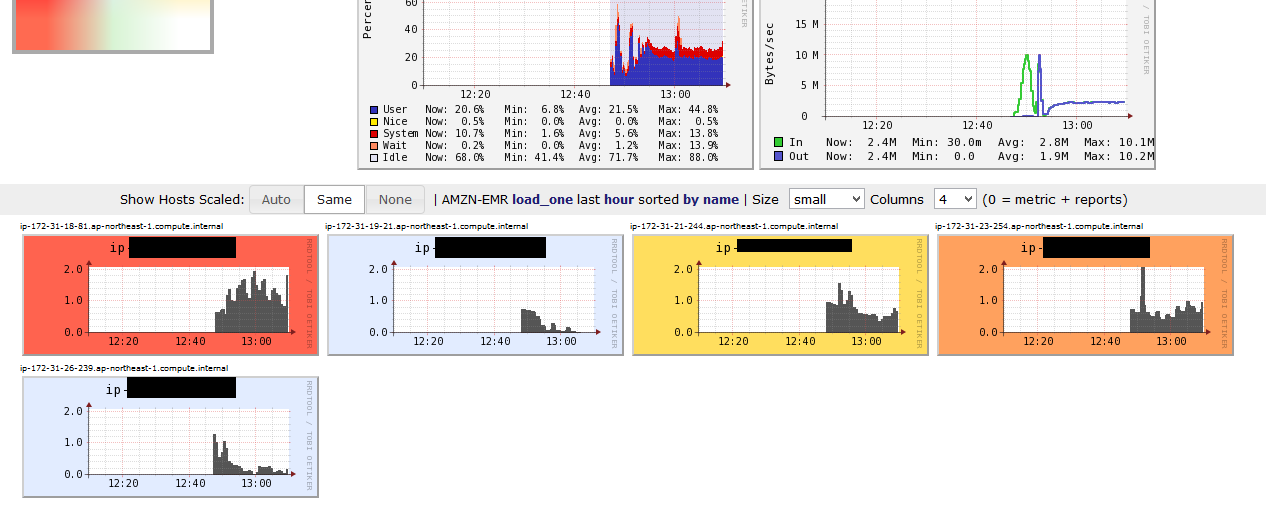Click the ip-172-31-26-239 hostname label
The image size is (1269, 517).
(124, 368)
